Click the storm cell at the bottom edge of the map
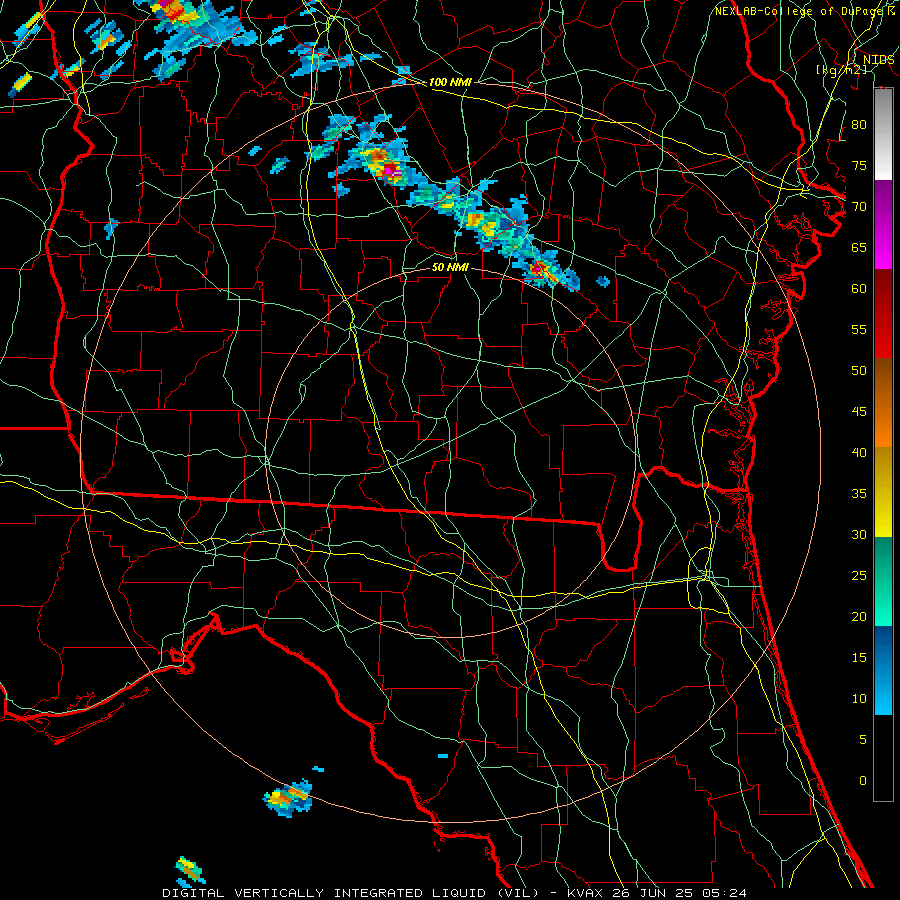 tap(190, 871)
